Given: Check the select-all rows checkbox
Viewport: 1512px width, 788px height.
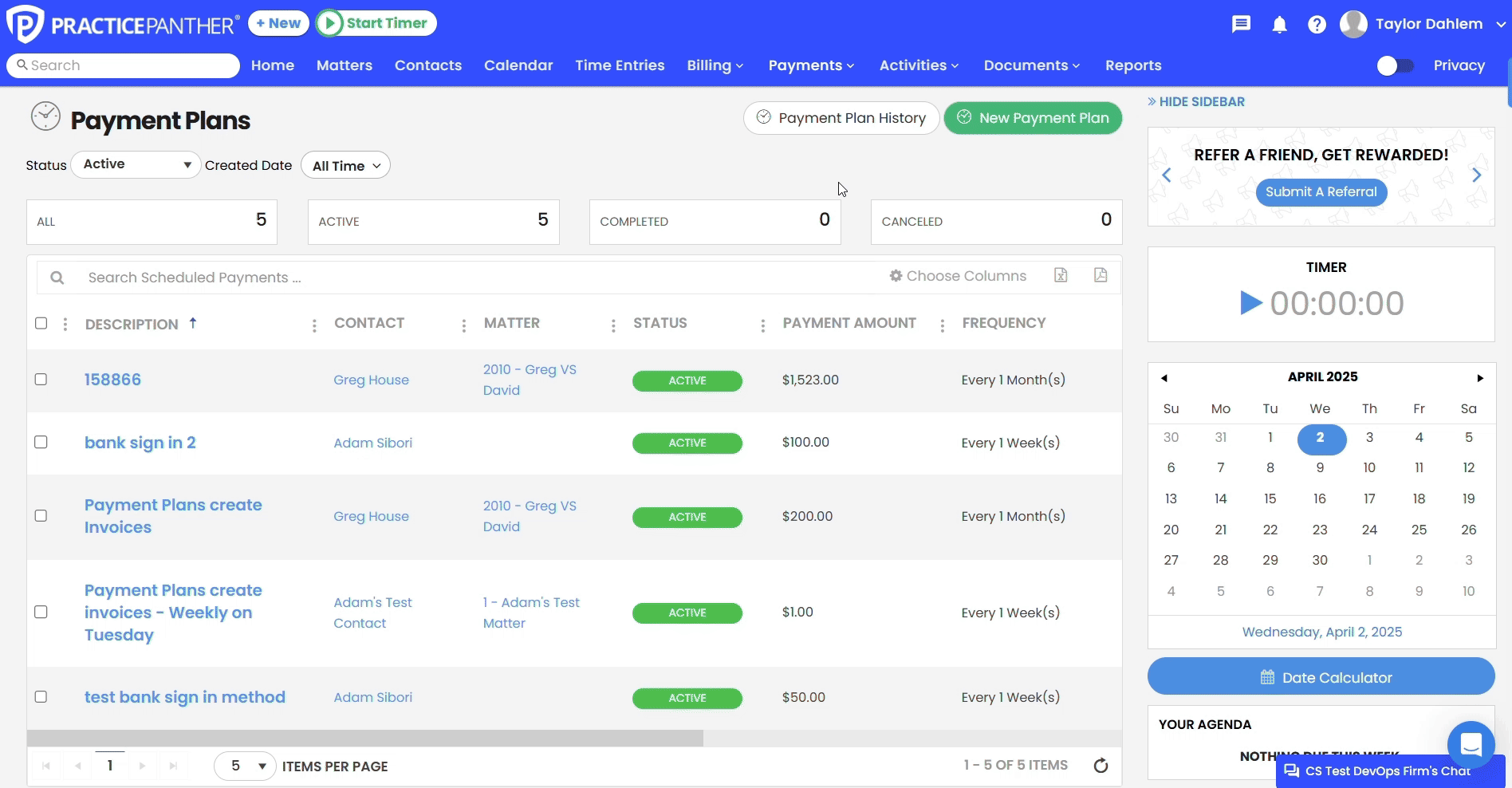Looking at the screenshot, I should pyautogui.click(x=41, y=323).
